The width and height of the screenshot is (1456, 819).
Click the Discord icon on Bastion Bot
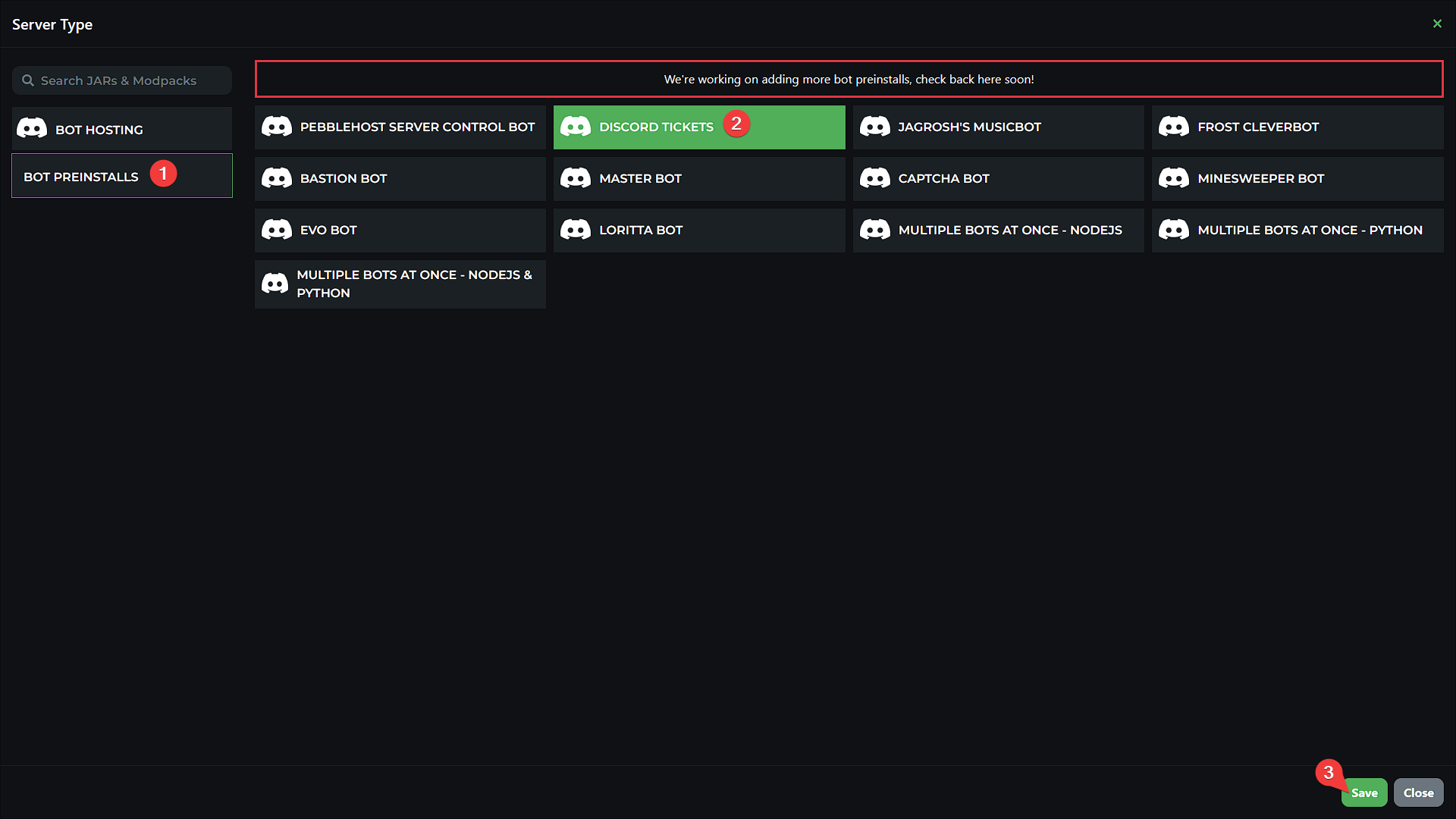[277, 178]
